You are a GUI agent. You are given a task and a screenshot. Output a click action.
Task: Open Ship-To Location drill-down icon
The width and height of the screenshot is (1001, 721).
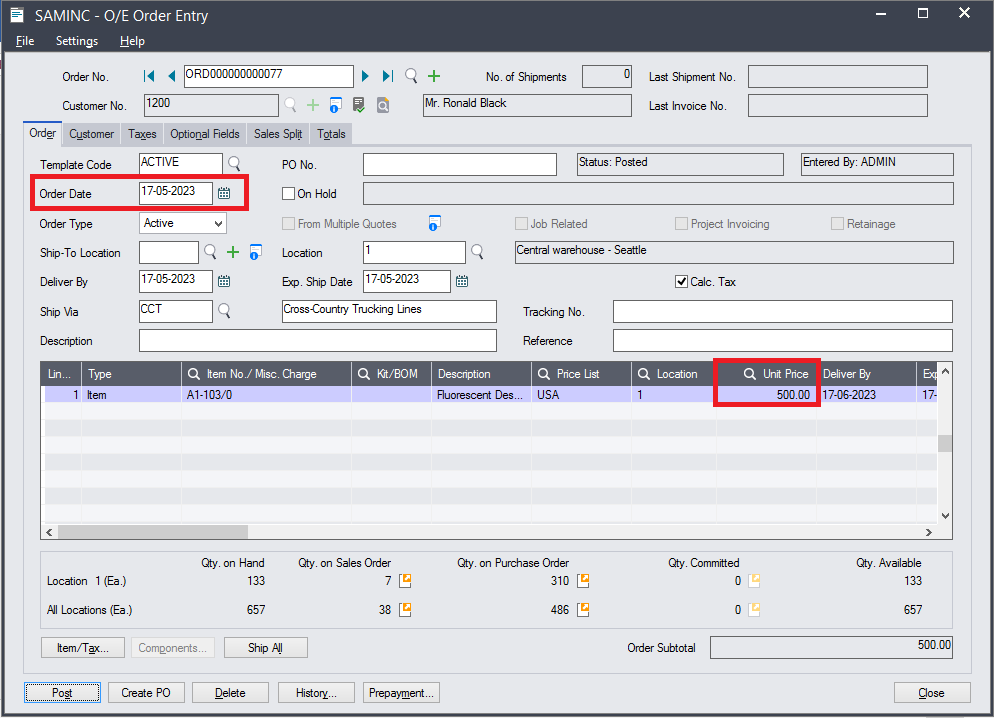pyautogui.click(x=255, y=252)
